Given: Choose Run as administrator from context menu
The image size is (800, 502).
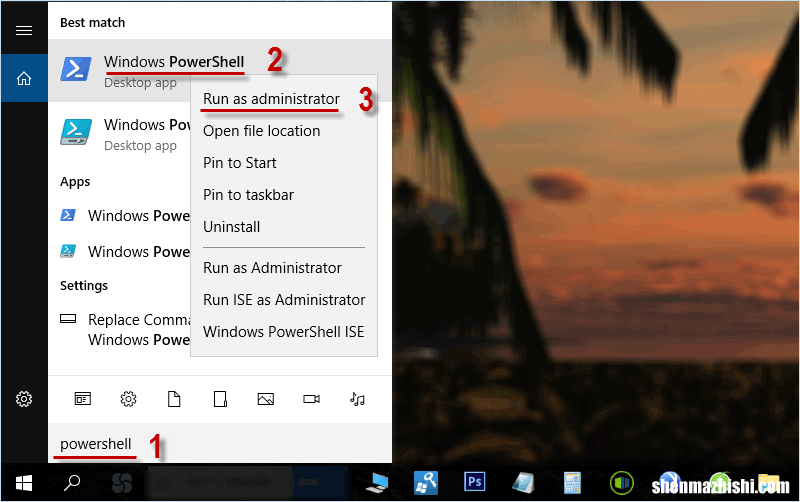Looking at the screenshot, I should 284,99.
